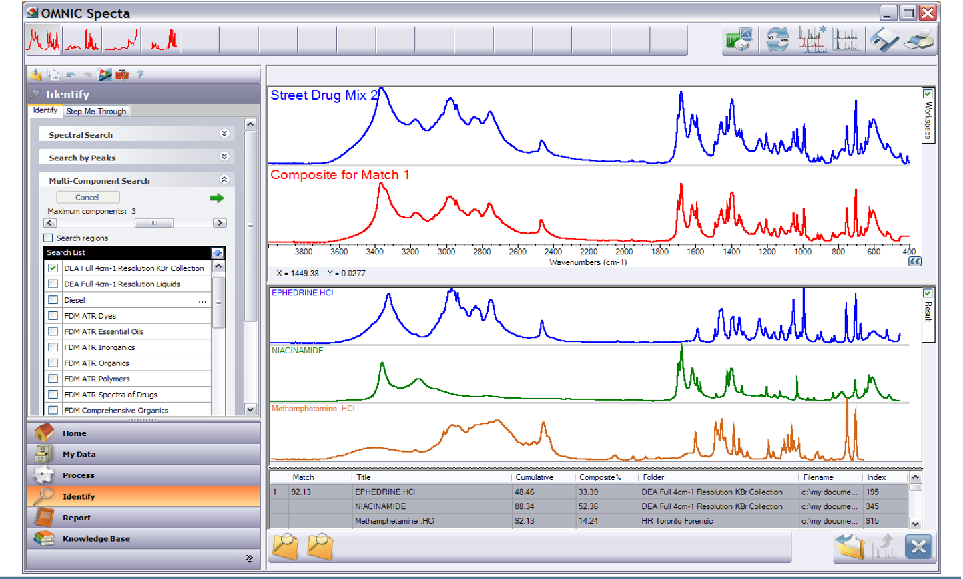Open the help question mark icon
963x579 pixels.
(140, 74)
